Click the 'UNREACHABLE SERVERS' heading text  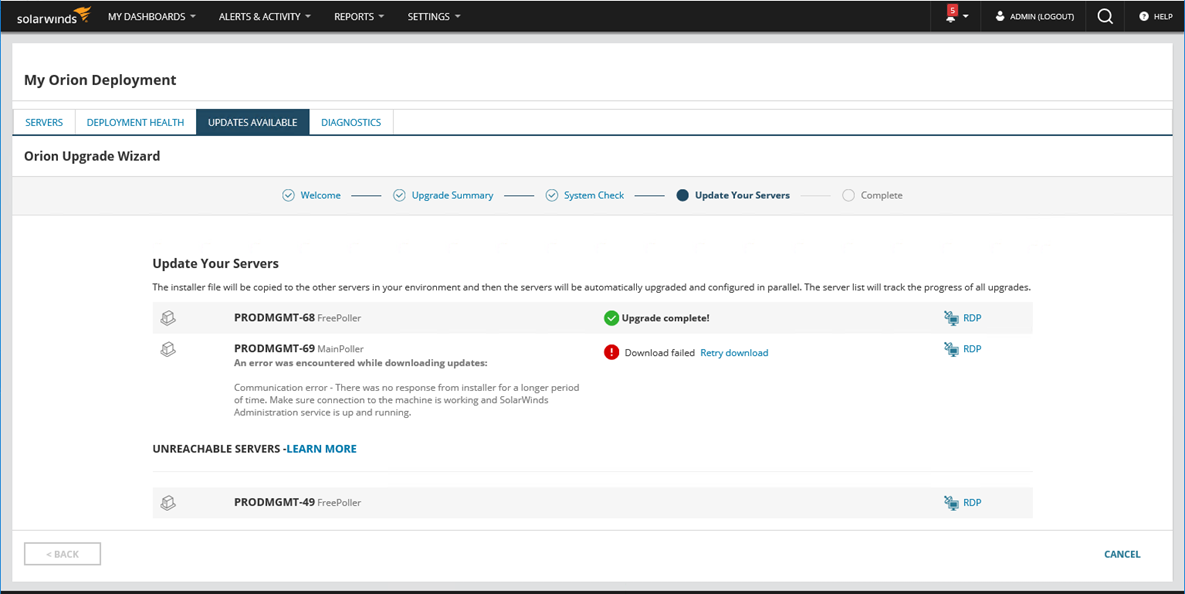(x=216, y=449)
